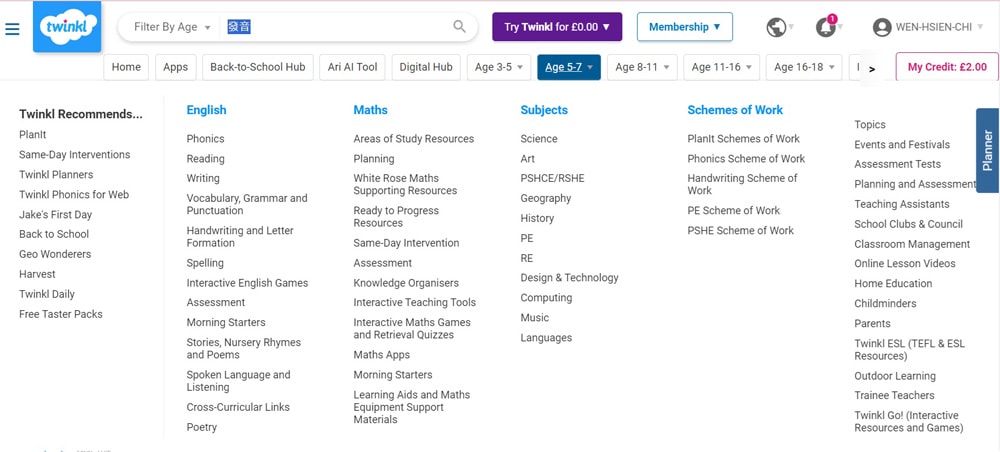Select Harvest recommendation link
1000x452 pixels.
(x=37, y=274)
